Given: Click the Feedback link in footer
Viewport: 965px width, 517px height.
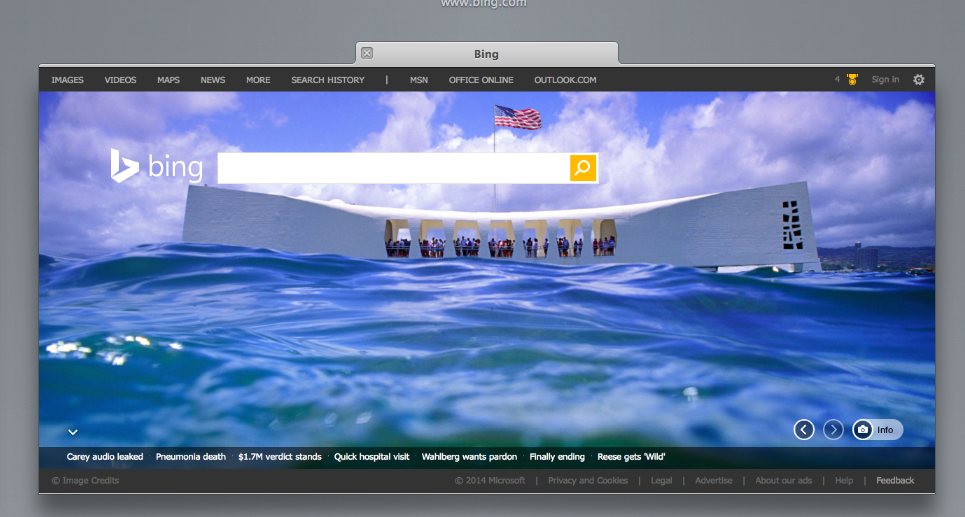Looking at the screenshot, I should pyautogui.click(x=895, y=481).
